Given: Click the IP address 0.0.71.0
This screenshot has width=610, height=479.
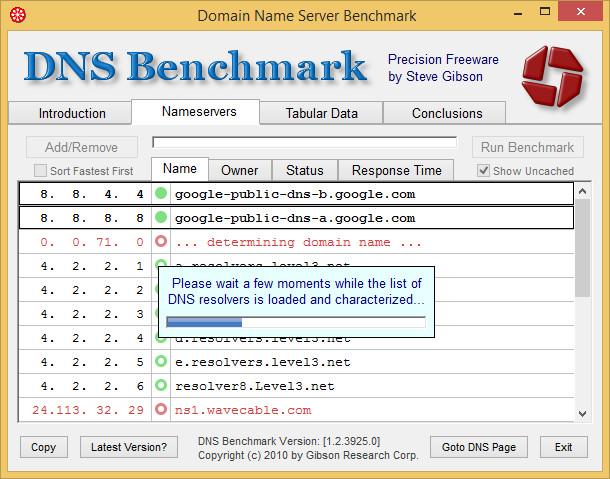Looking at the screenshot, I should pos(92,242).
